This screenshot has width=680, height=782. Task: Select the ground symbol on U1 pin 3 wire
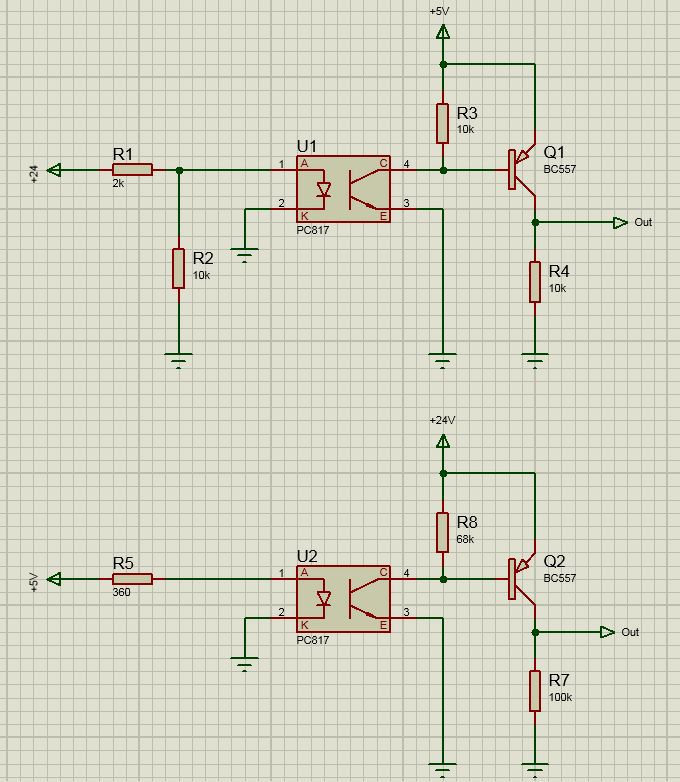click(x=443, y=361)
